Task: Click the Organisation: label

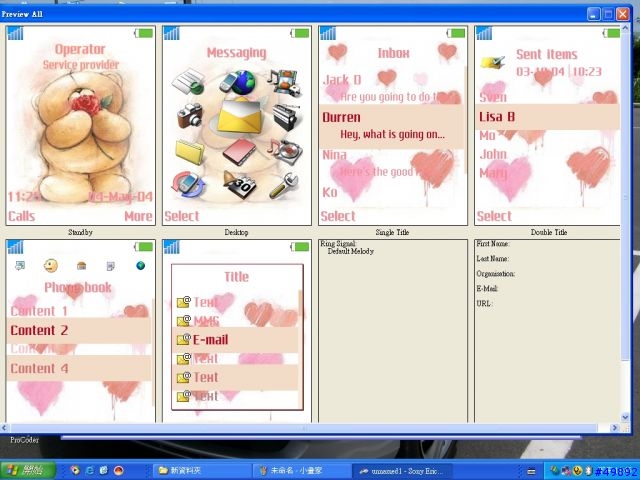Action: coord(496,274)
